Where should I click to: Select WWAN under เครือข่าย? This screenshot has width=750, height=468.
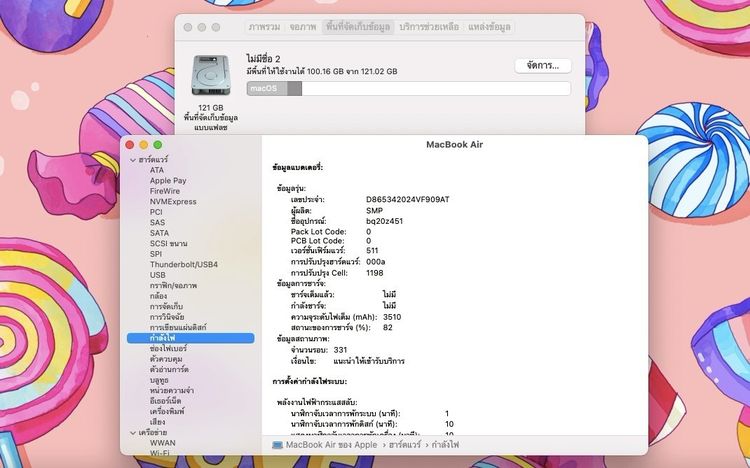pos(163,443)
